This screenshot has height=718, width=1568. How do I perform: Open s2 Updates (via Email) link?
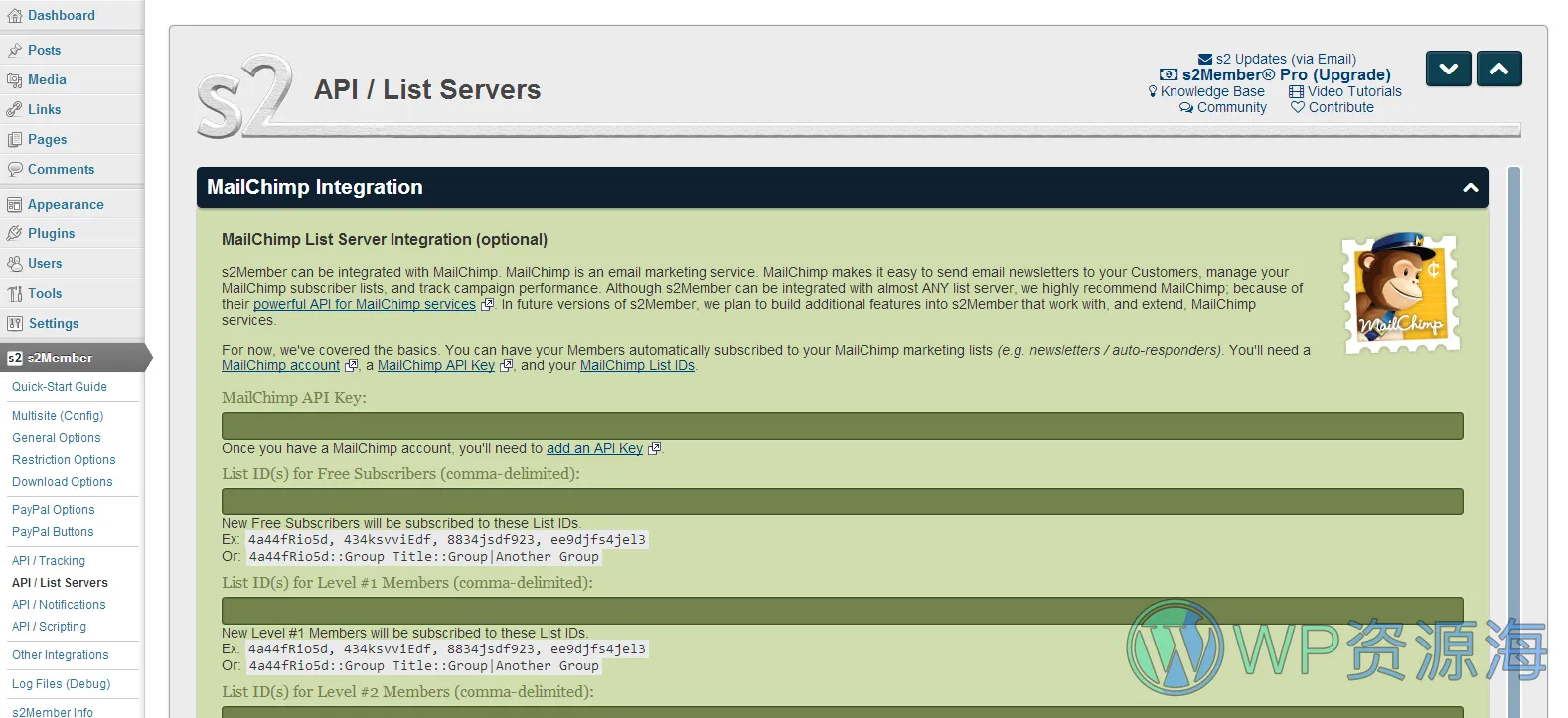pos(1286,59)
